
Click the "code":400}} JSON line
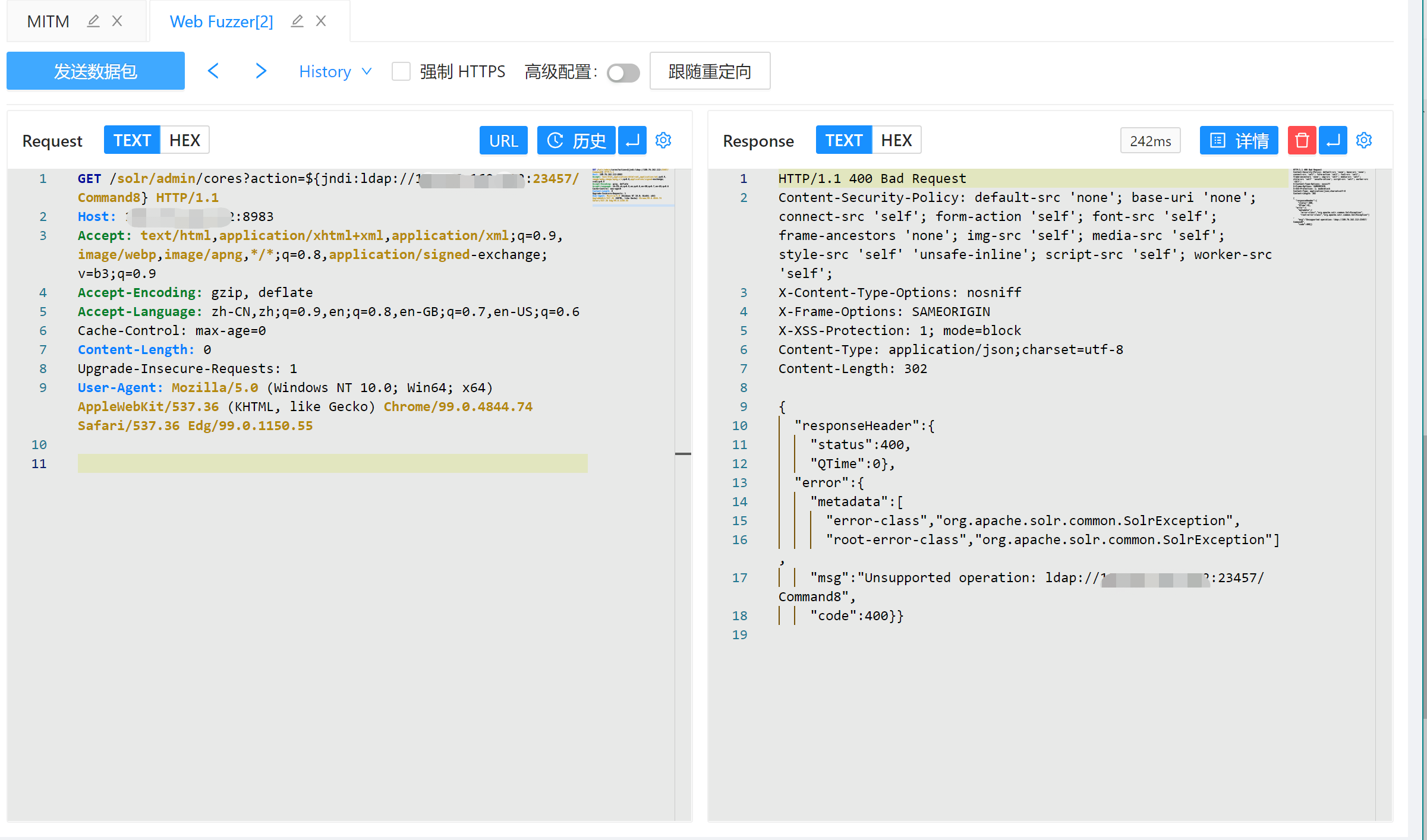coord(856,616)
